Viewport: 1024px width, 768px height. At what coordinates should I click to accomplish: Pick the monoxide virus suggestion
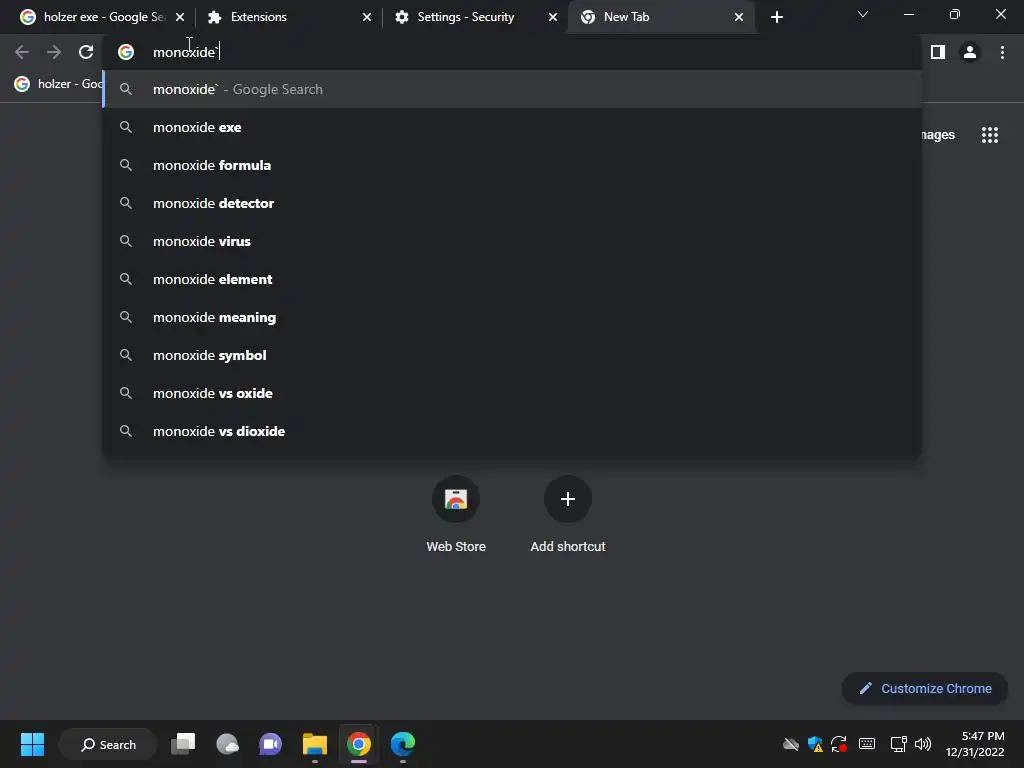click(x=512, y=241)
